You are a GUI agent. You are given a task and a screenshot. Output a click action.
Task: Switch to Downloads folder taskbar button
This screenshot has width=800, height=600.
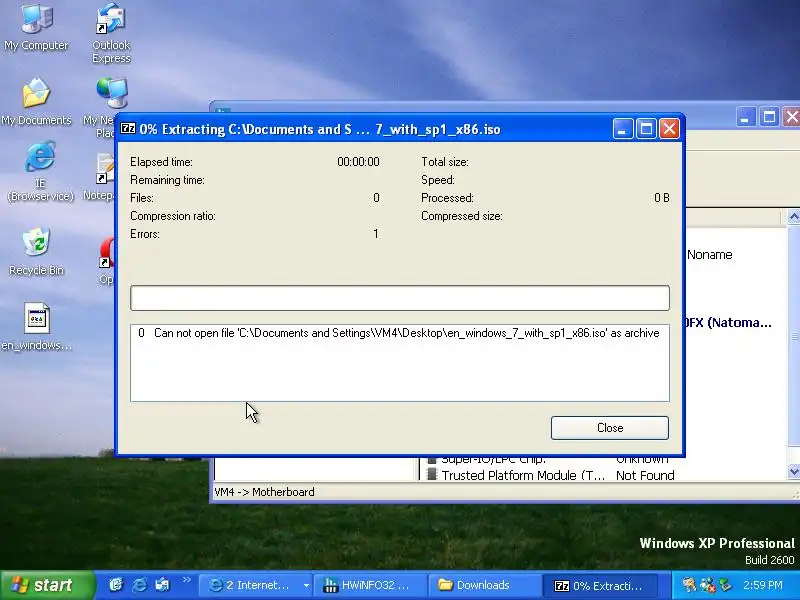tap(484, 585)
